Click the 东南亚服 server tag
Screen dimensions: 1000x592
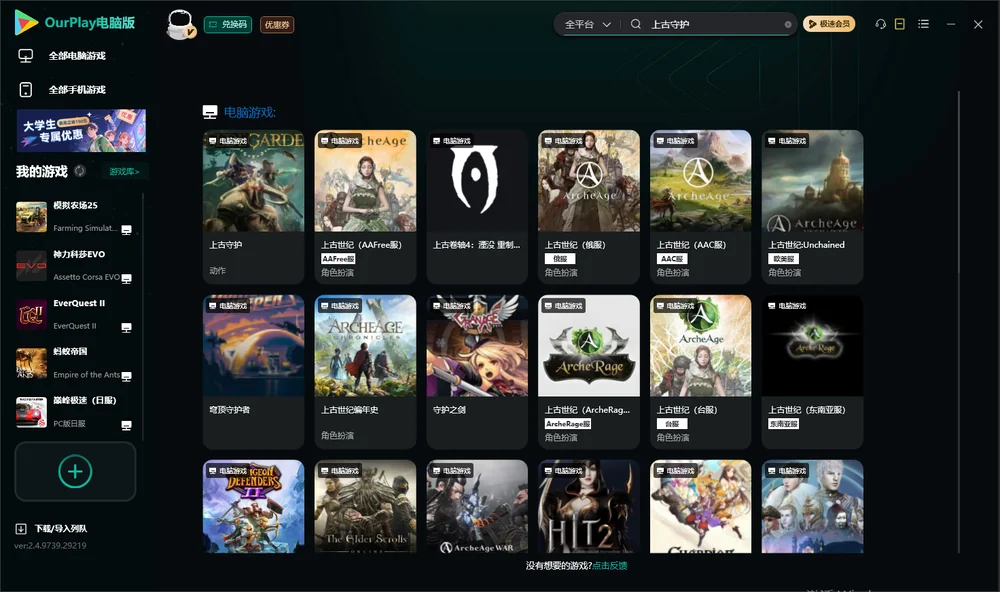784,424
